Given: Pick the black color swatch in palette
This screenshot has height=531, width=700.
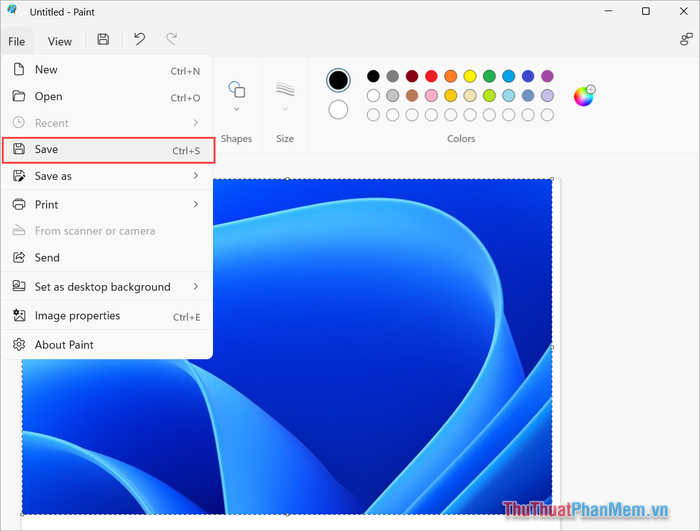Looking at the screenshot, I should [373, 76].
